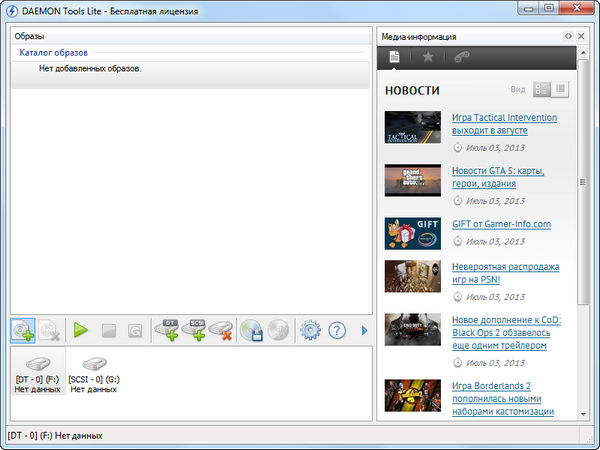This screenshot has height=450, width=600.
Task: Click the Remove virtual drive icon
Action: [221, 331]
